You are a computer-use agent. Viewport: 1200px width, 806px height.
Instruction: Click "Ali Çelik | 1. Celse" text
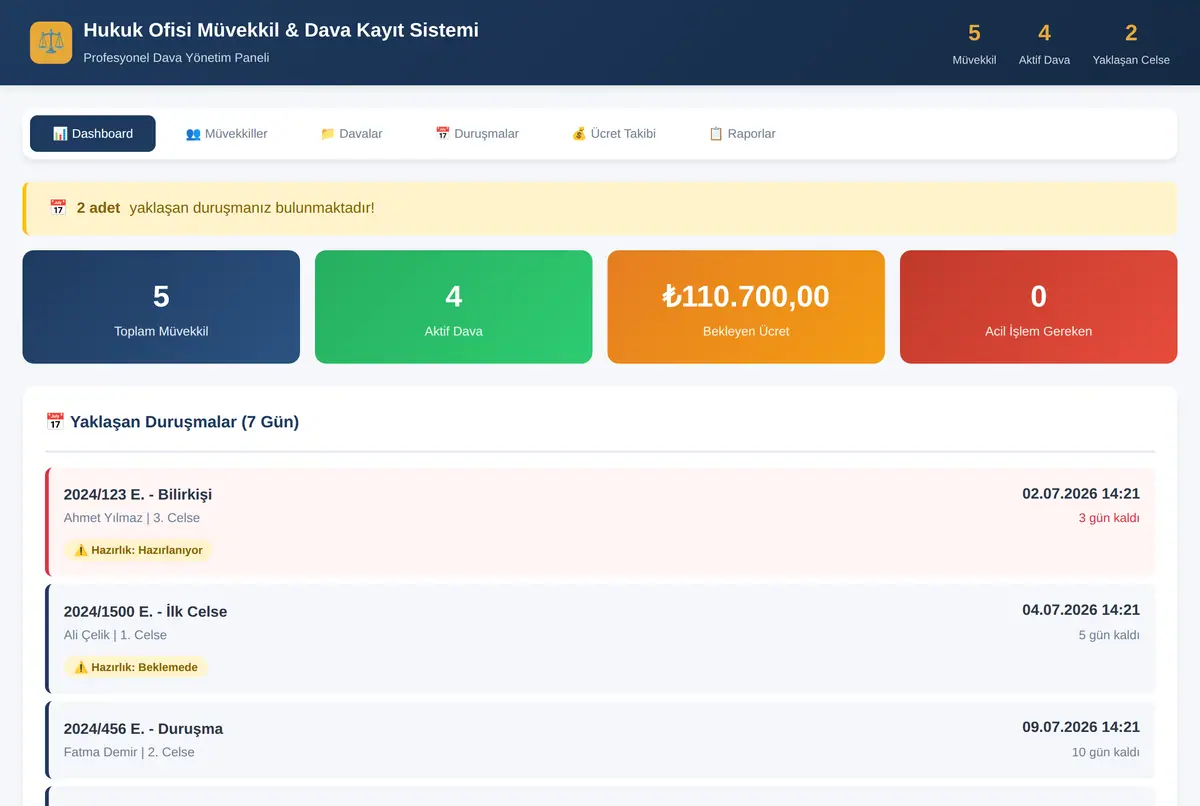pyautogui.click(x=115, y=635)
